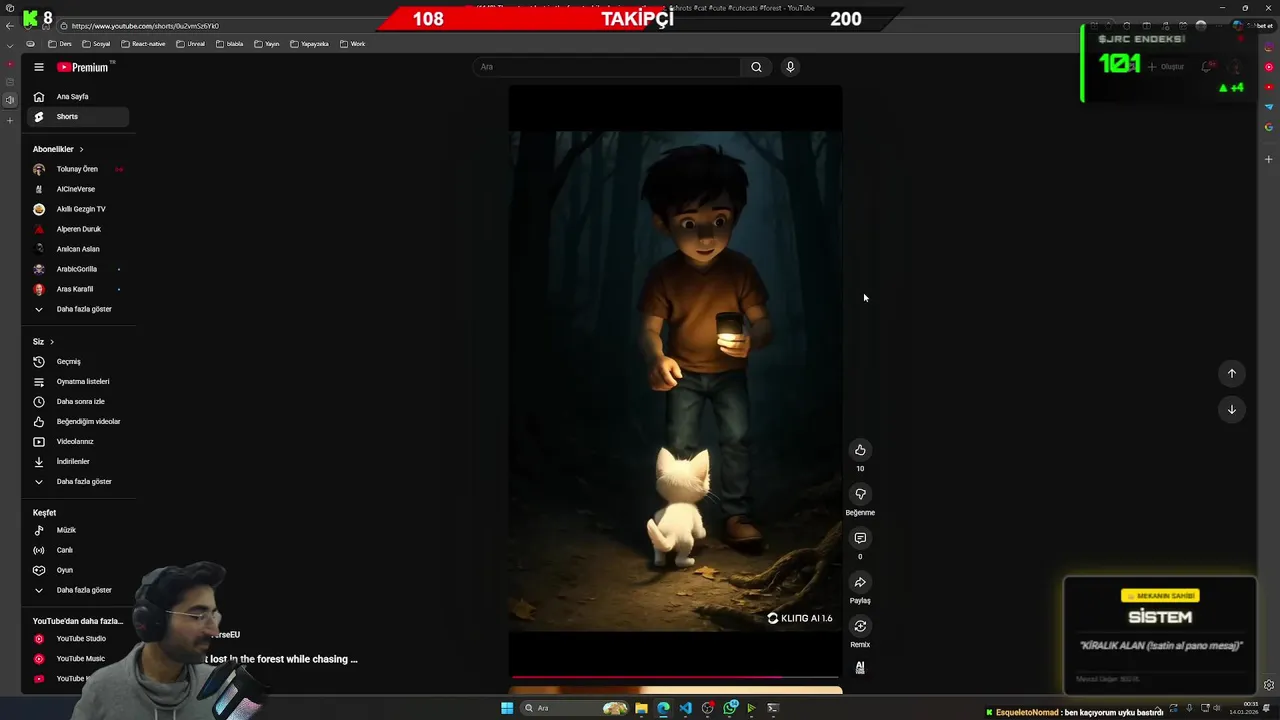
Task: Click the magnifier search button
Action: point(756,67)
